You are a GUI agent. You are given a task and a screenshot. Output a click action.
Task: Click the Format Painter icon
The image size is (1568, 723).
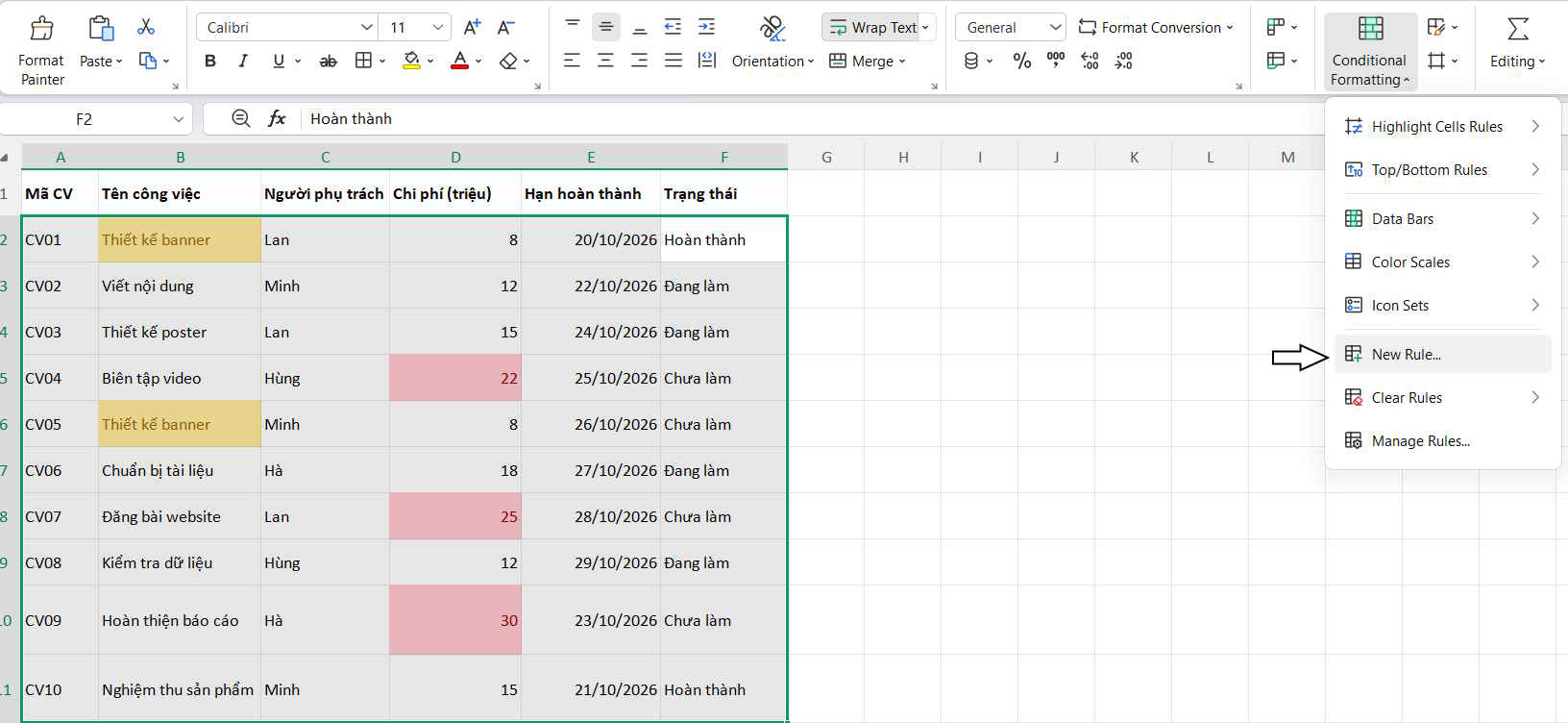coord(41,28)
